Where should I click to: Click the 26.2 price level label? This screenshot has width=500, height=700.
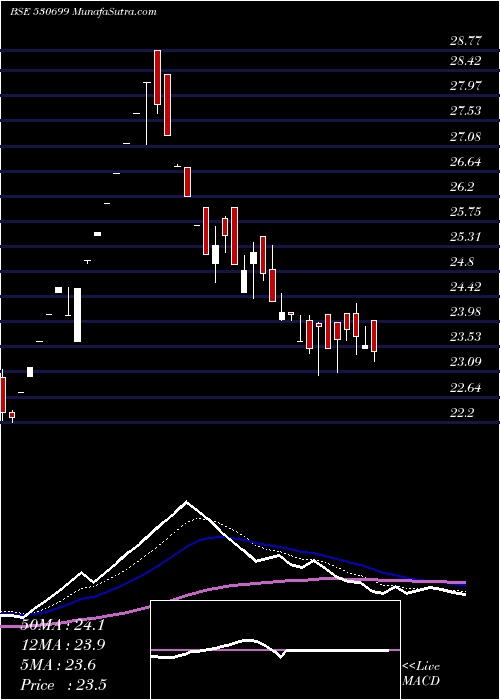pos(462,187)
